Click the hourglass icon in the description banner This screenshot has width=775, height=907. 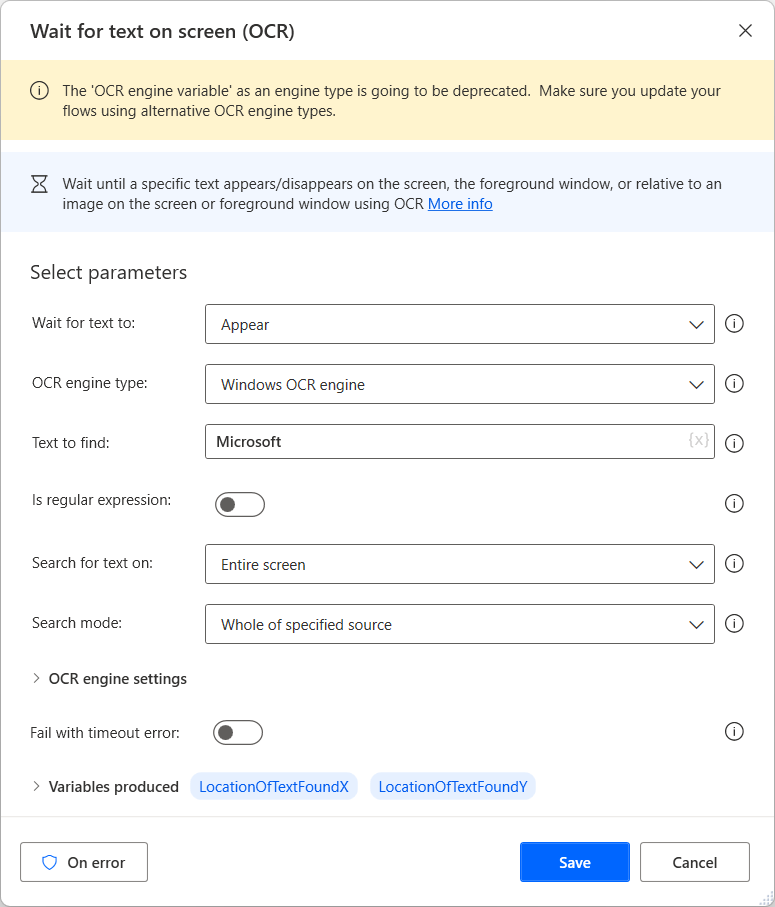click(x=39, y=184)
